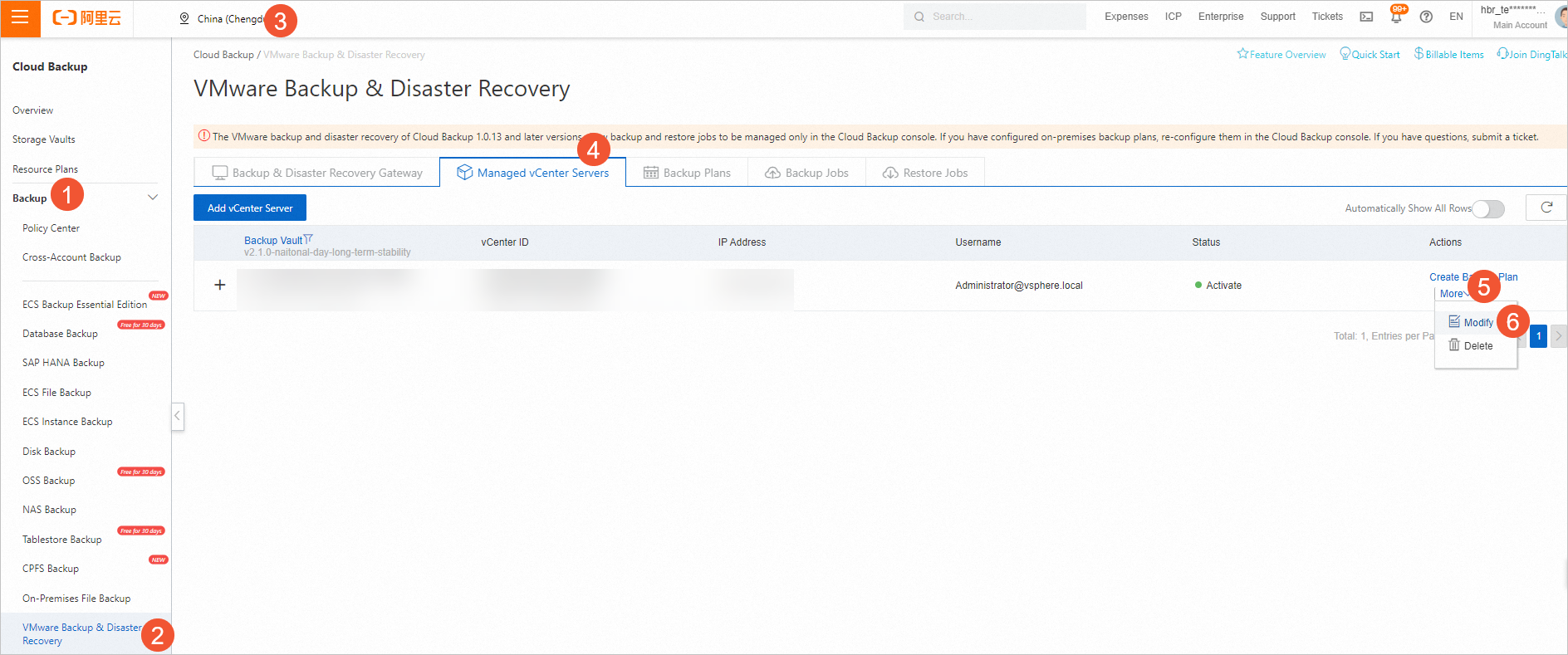
Task: Switch to Backup & Disaster Recovery Gateway tab
Action: [x=317, y=173]
